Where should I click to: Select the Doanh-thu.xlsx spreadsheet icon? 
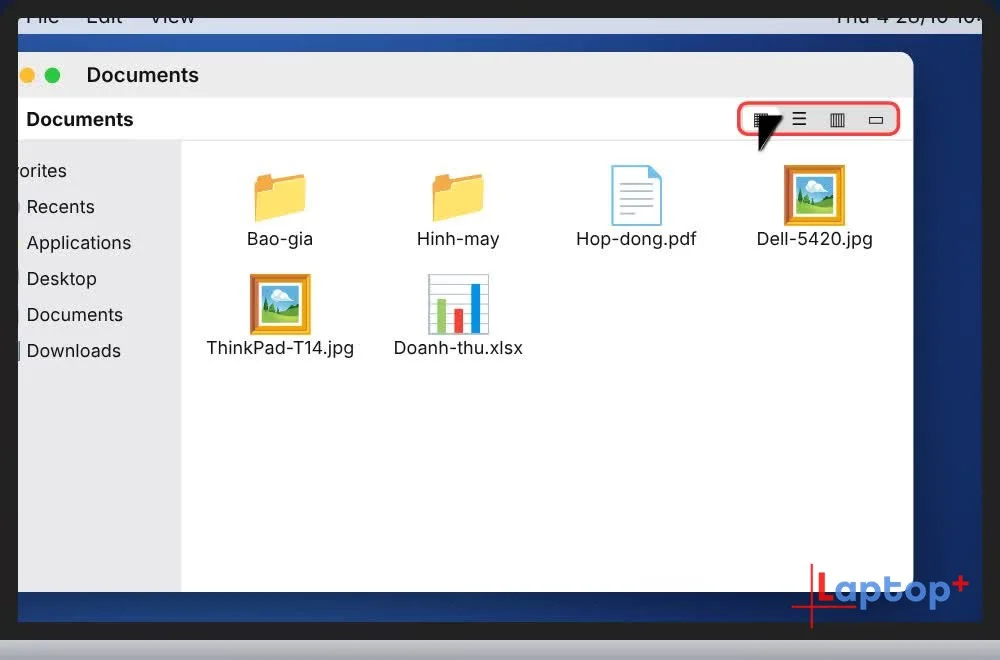coord(458,304)
